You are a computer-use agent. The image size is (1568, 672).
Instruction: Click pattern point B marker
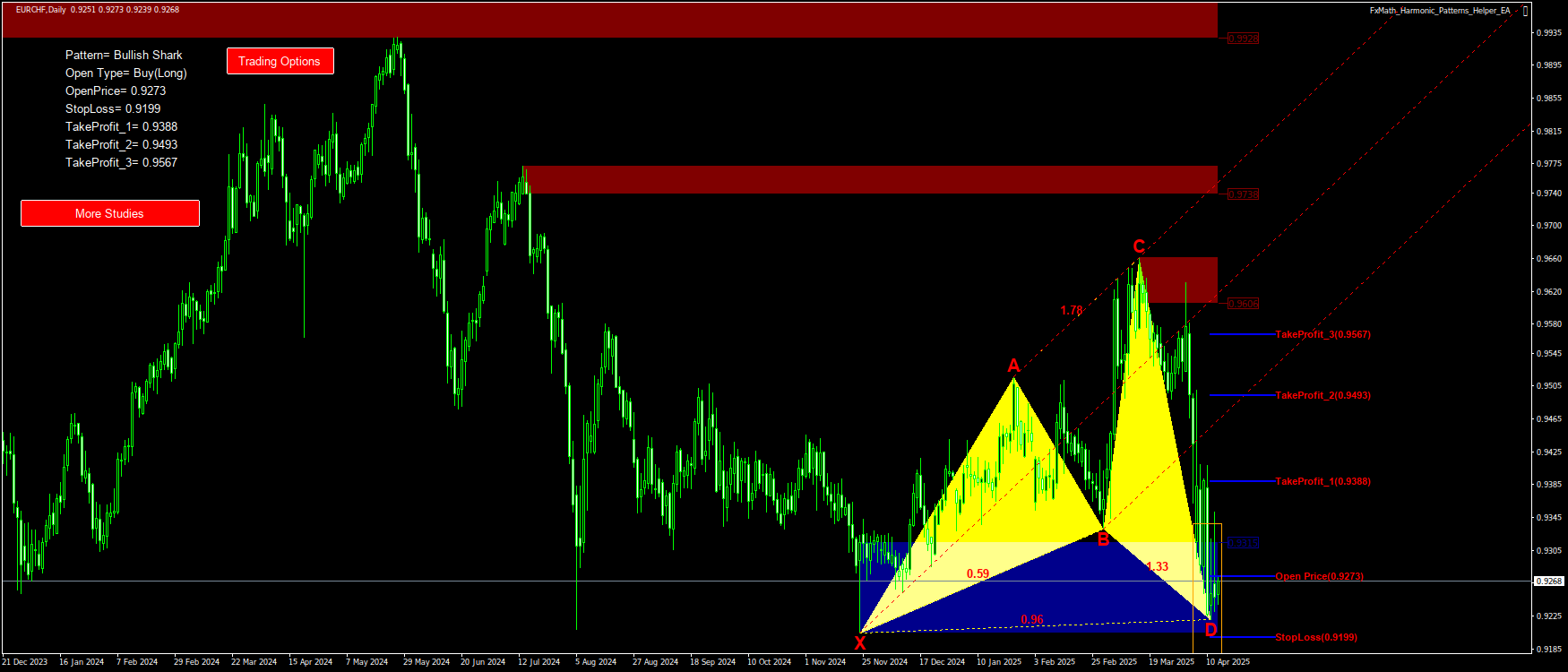(x=1103, y=539)
